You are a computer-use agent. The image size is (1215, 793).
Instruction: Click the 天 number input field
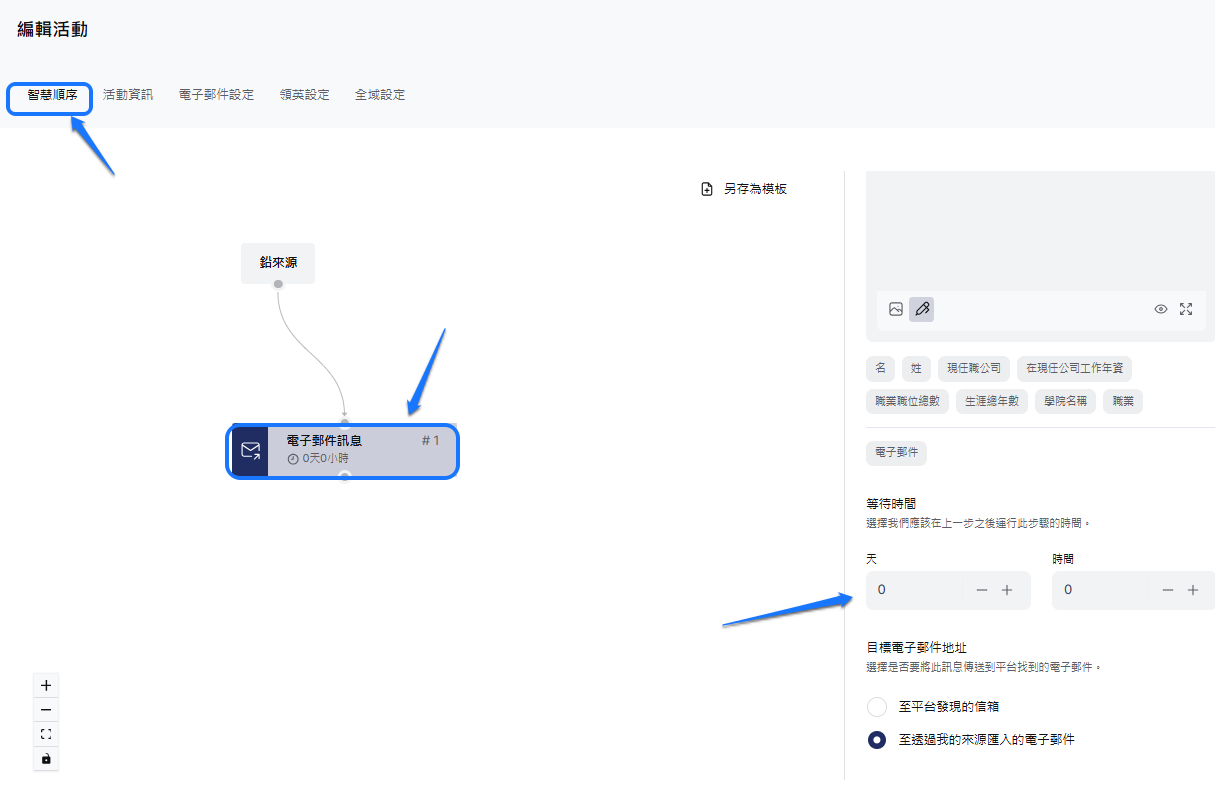915,590
